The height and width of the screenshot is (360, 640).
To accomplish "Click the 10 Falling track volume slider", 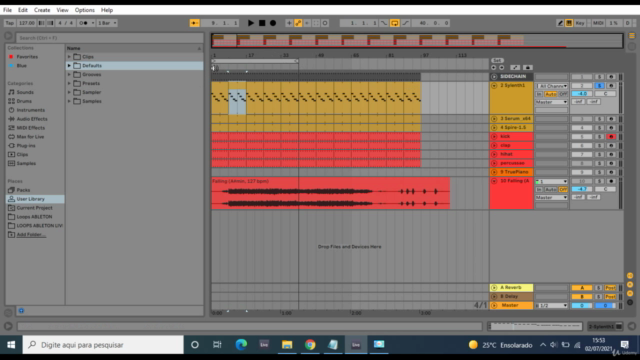I will [x=582, y=189].
